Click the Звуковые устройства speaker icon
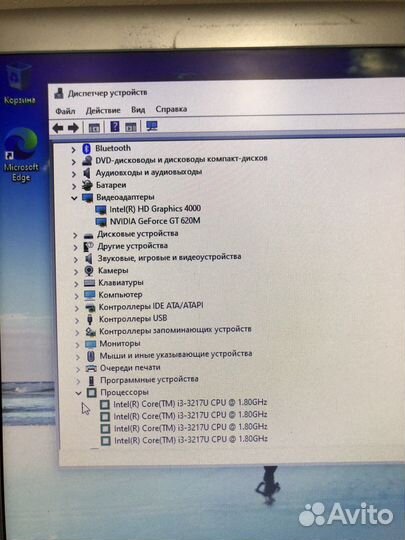The height and width of the screenshot is (540, 405). tap(89, 259)
